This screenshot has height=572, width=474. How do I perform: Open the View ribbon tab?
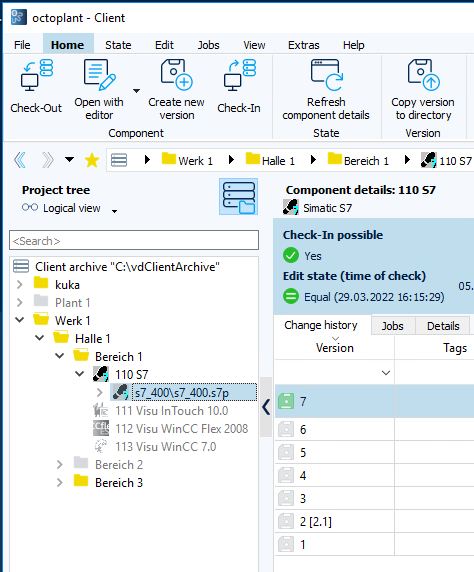tap(254, 45)
